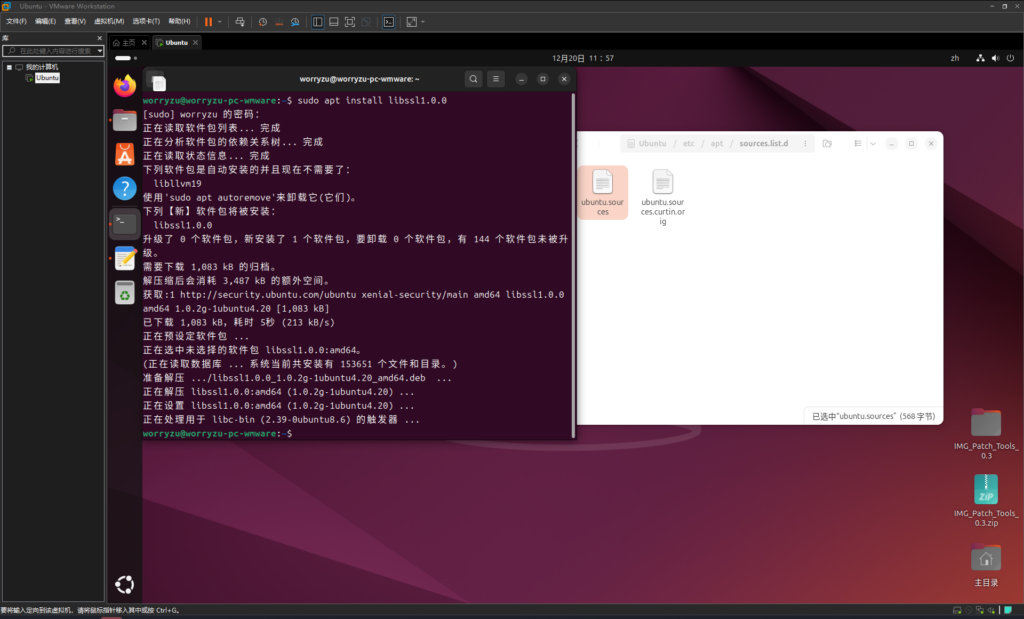This screenshot has height=619, width=1024.
Task: Toggle the console view button in toolbar
Action: (x=388, y=21)
